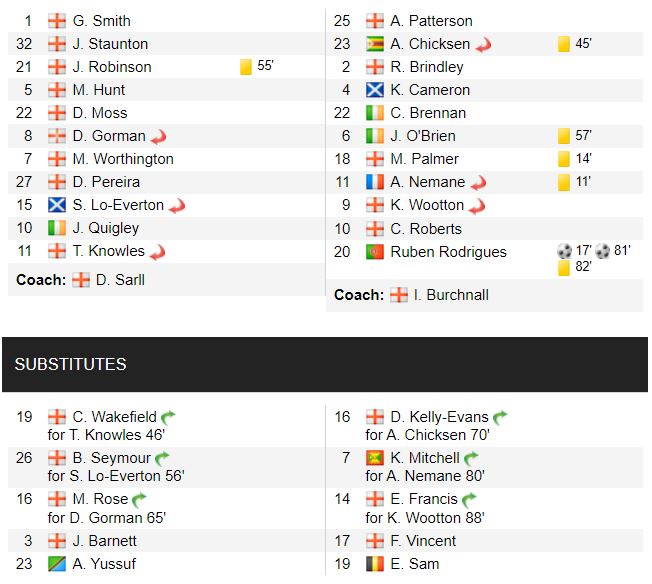Click the SUBSTITUTES section header
Viewport: 652px width, 584px height.
pos(71,364)
